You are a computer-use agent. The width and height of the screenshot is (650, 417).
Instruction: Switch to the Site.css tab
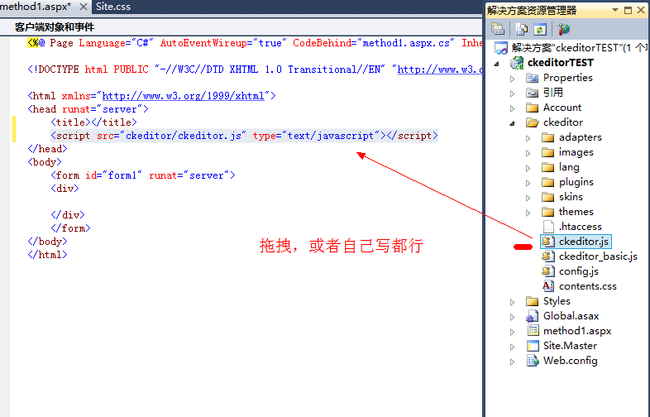click(x=113, y=7)
